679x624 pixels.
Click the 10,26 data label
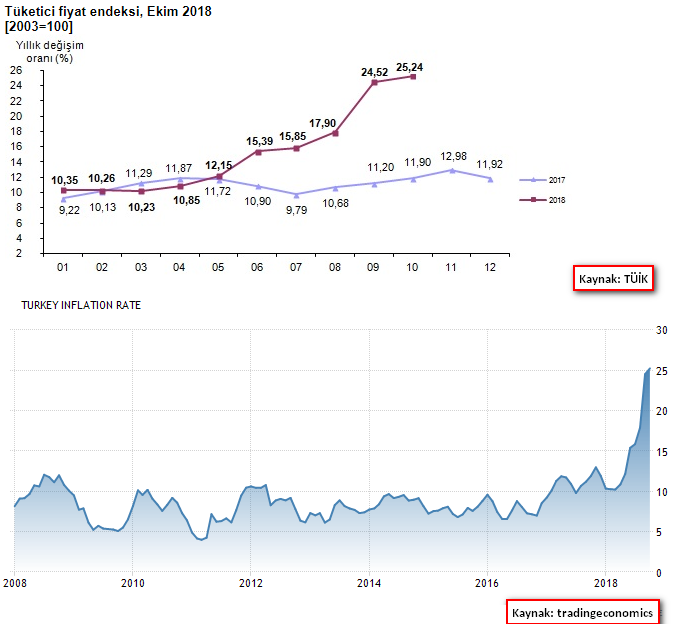101,178
